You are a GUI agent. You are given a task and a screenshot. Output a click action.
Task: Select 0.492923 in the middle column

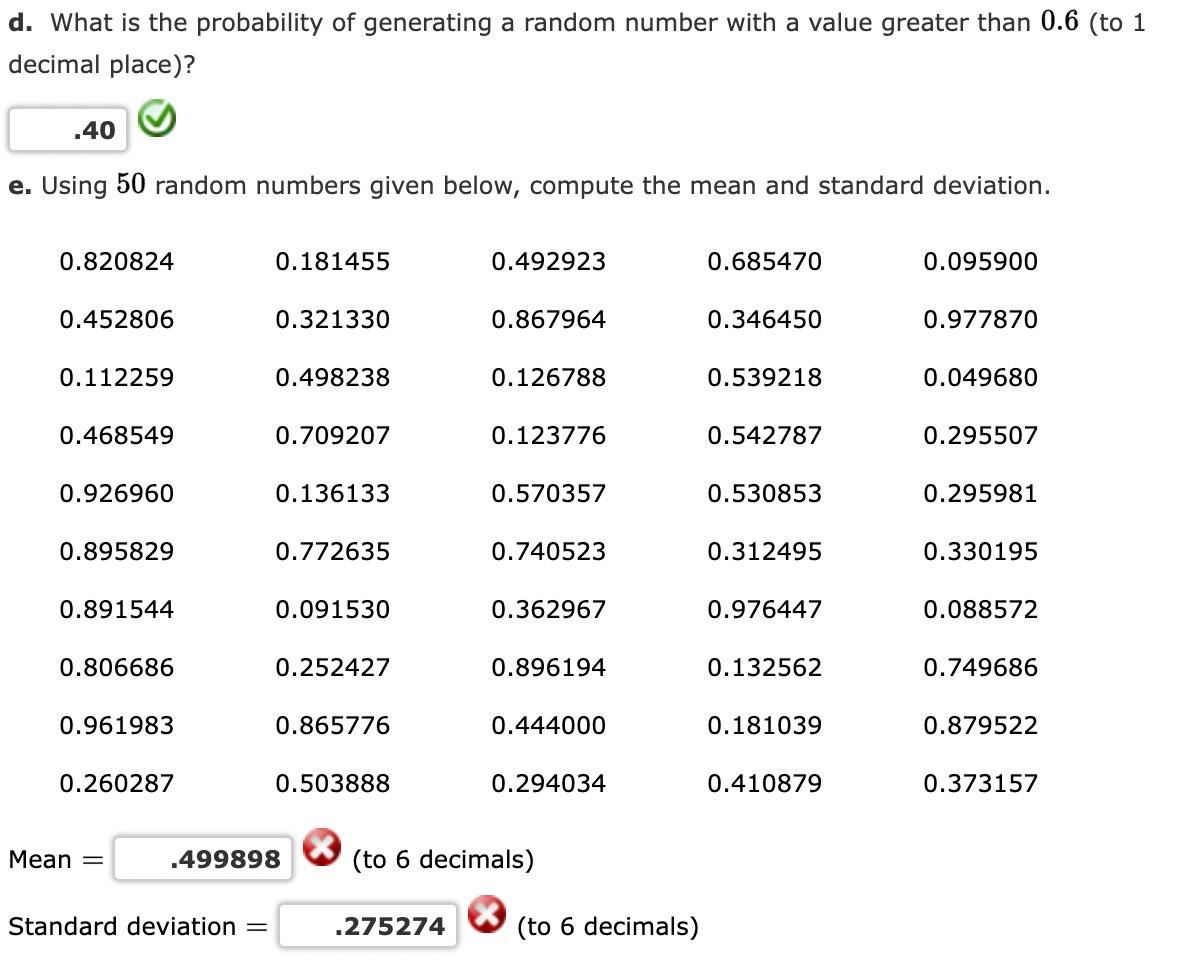point(549,261)
